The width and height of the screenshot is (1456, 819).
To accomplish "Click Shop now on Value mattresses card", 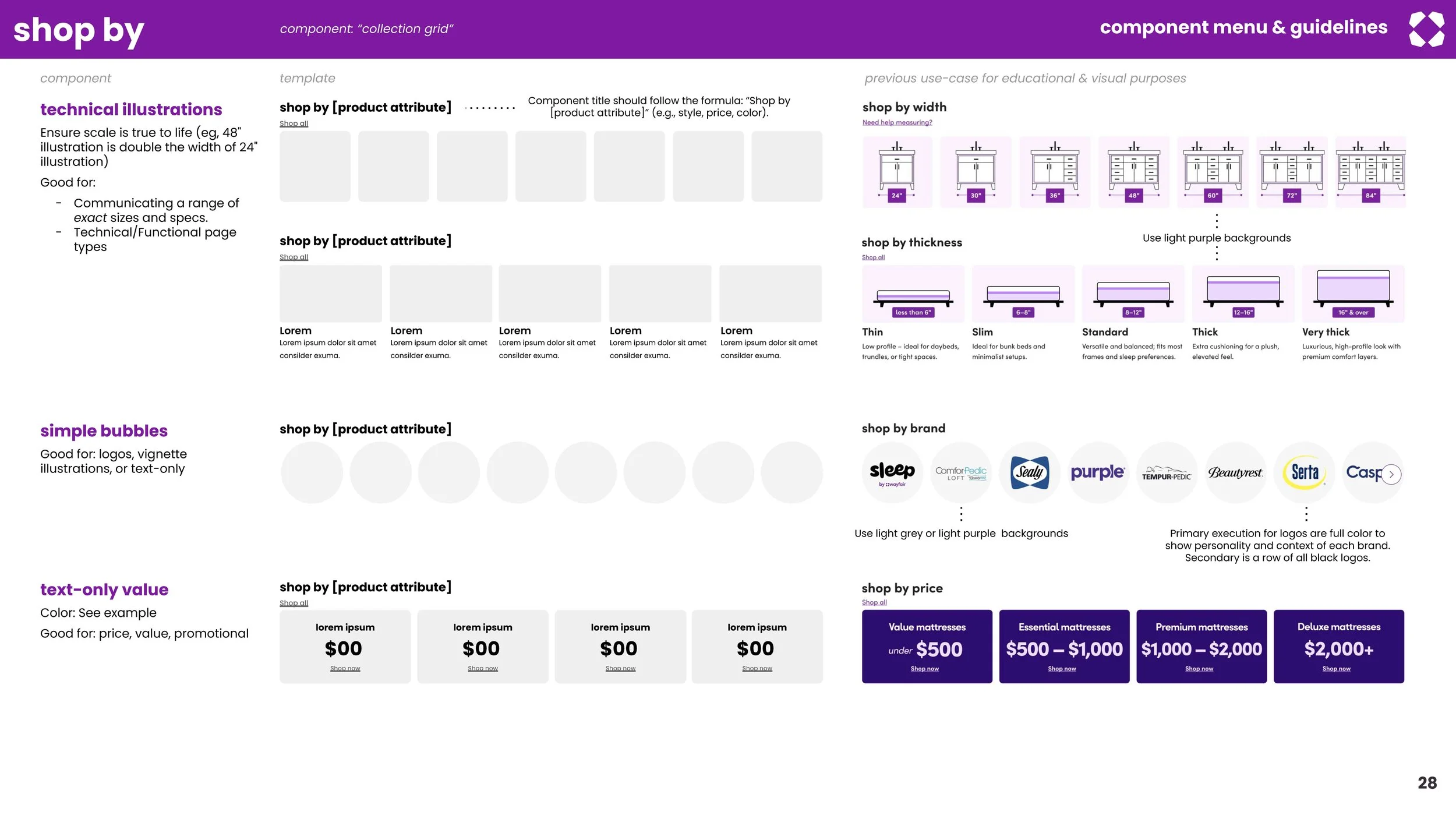I will 925,669.
